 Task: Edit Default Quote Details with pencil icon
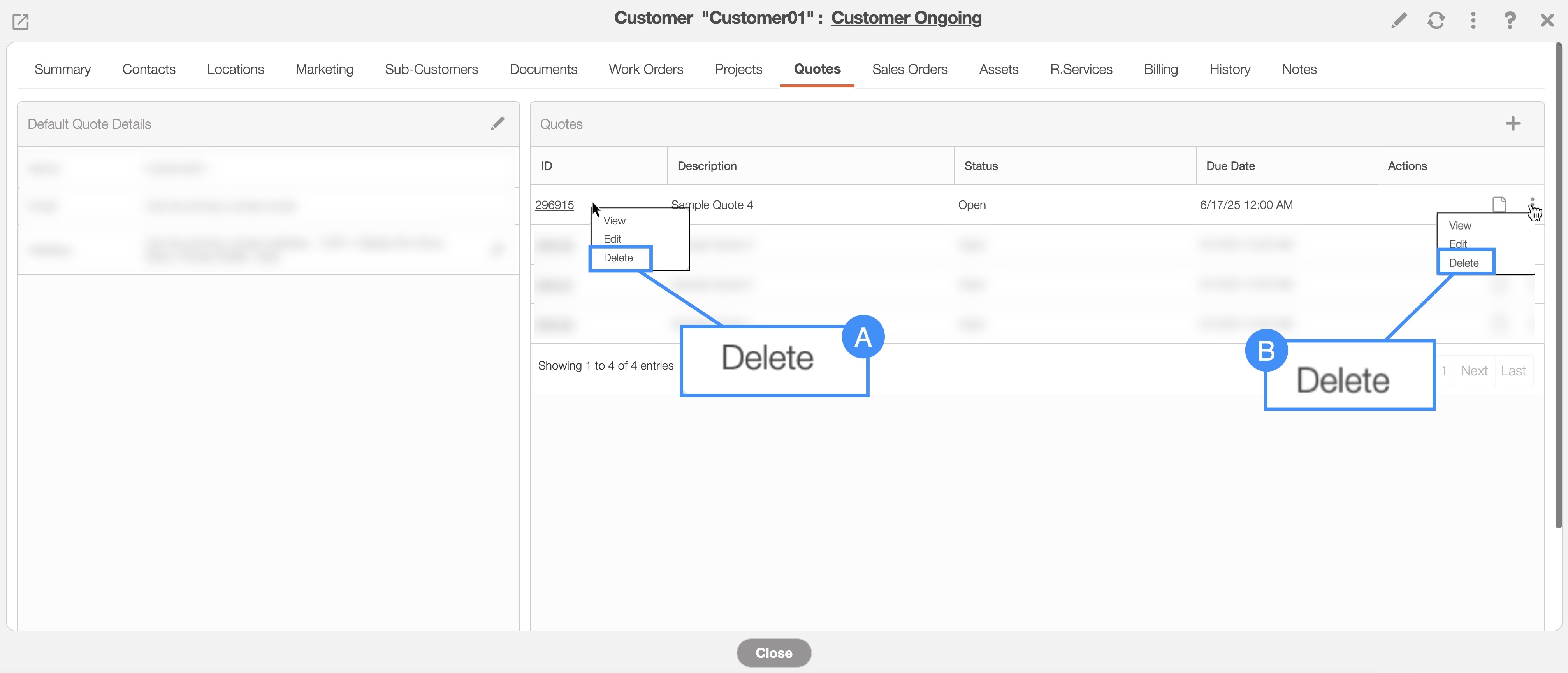click(497, 124)
